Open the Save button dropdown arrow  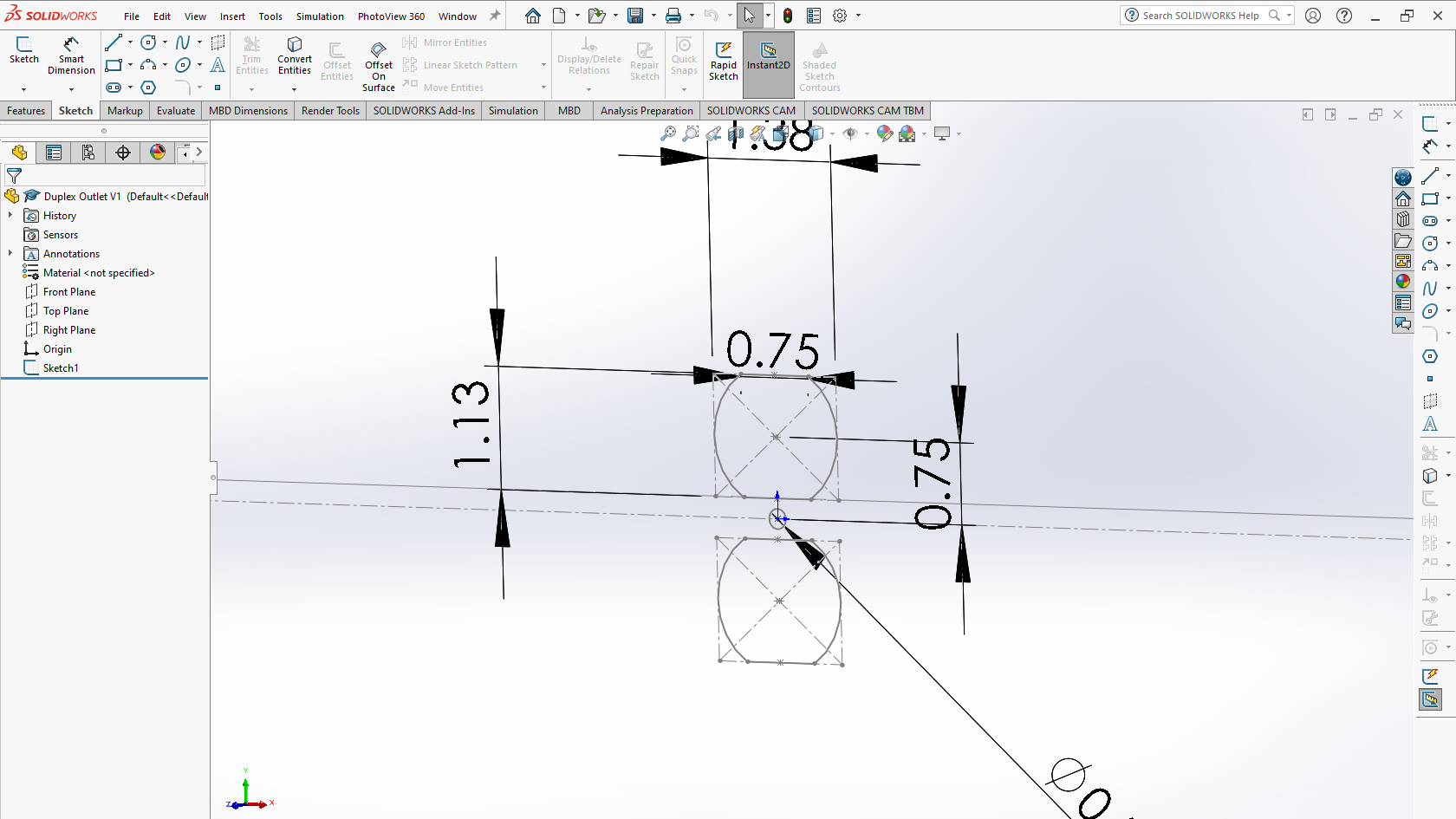tap(653, 16)
